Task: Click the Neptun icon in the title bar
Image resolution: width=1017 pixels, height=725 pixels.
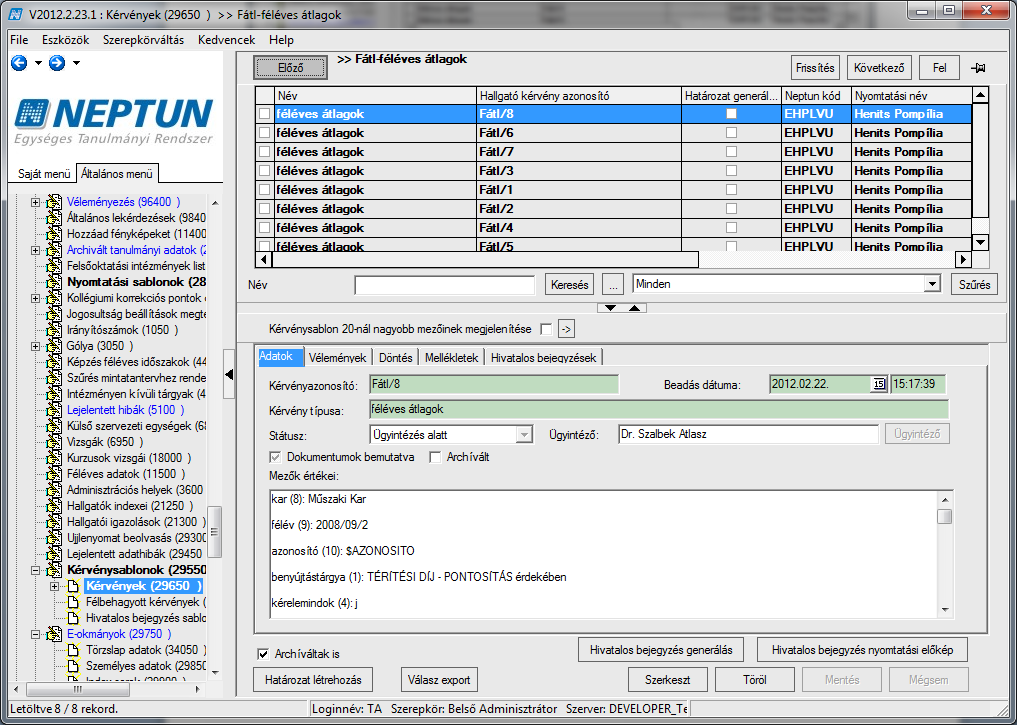Action: [15, 14]
